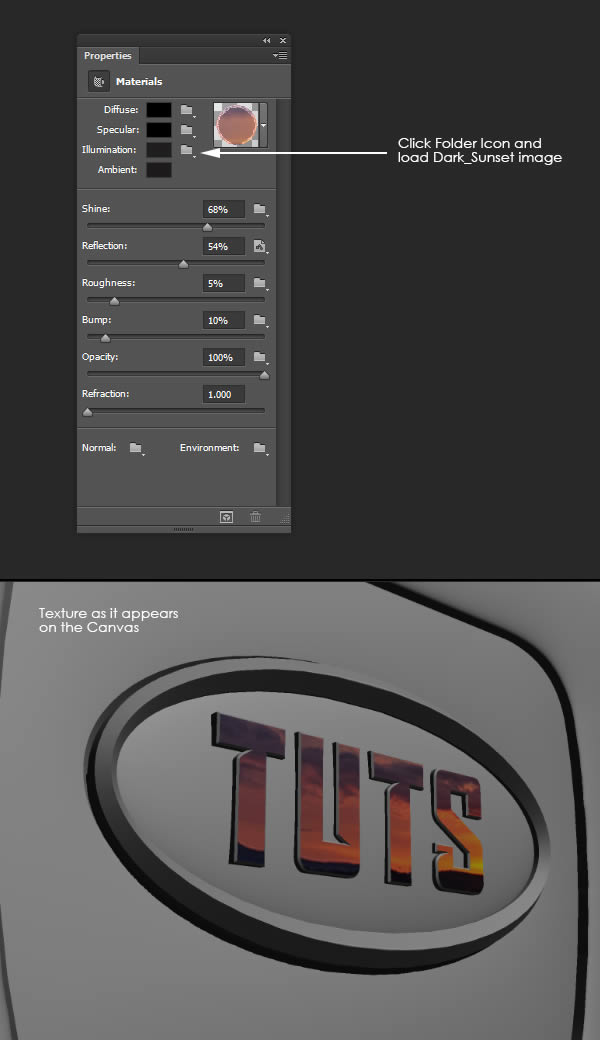
Task: Click the Opacity slider handle
Action: click(265, 375)
